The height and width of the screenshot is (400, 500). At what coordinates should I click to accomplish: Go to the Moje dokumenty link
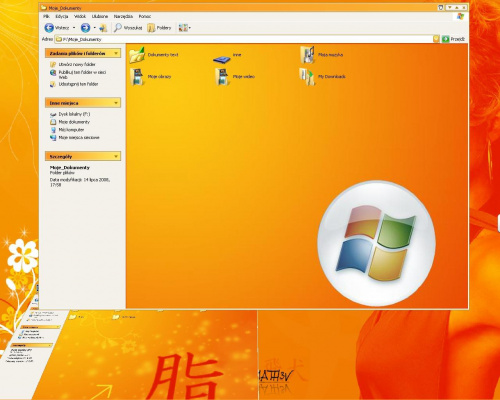[x=74, y=122]
